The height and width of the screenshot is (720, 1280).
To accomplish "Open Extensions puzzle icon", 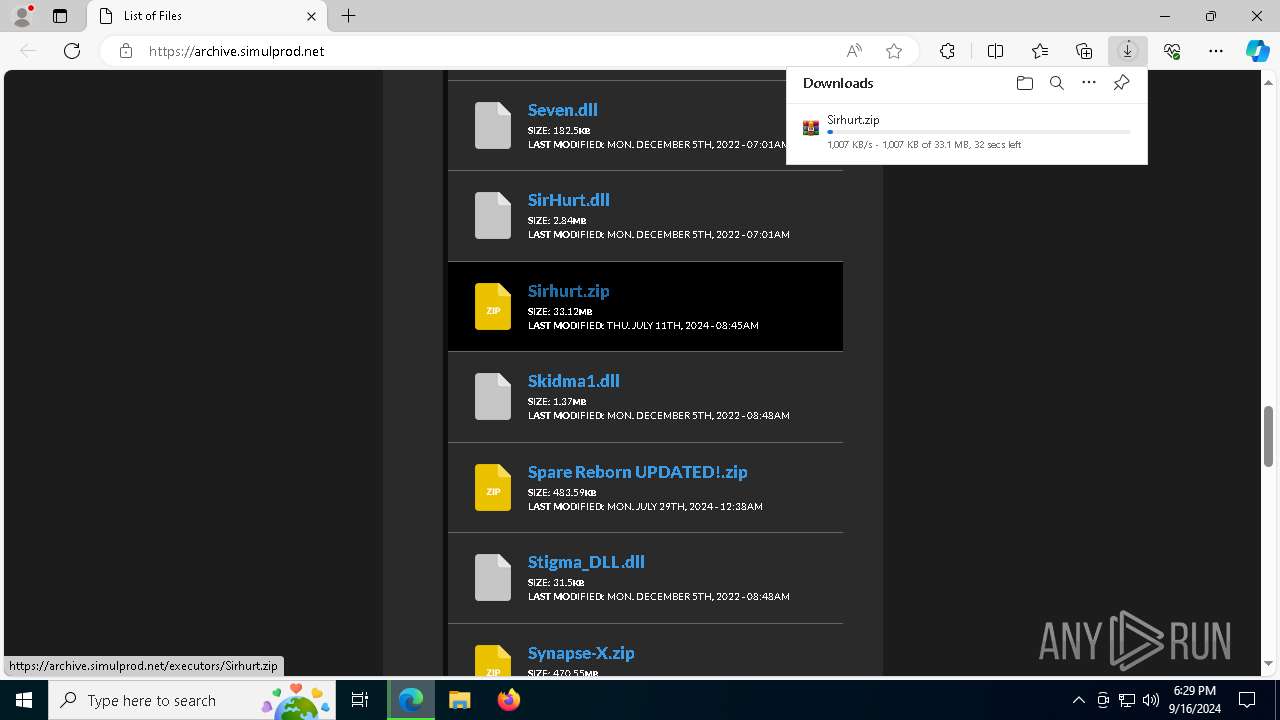I will point(947,51).
